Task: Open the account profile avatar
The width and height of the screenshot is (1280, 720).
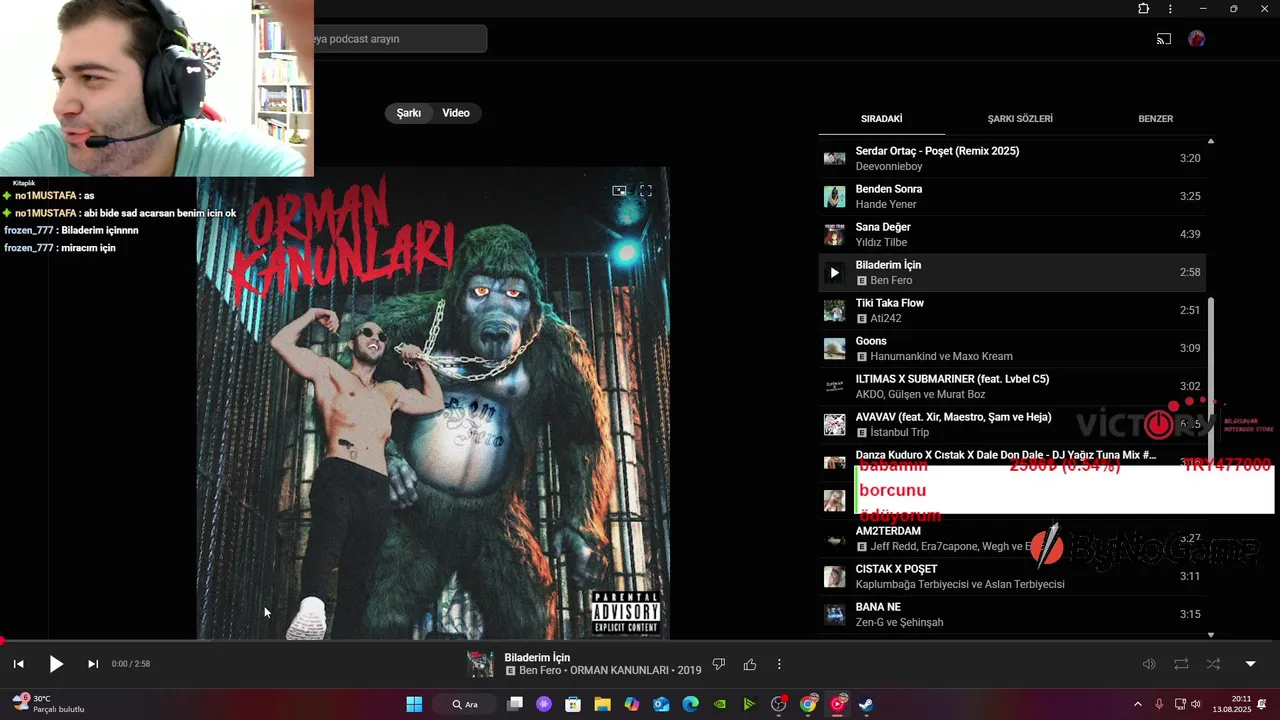Action: tap(1197, 39)
